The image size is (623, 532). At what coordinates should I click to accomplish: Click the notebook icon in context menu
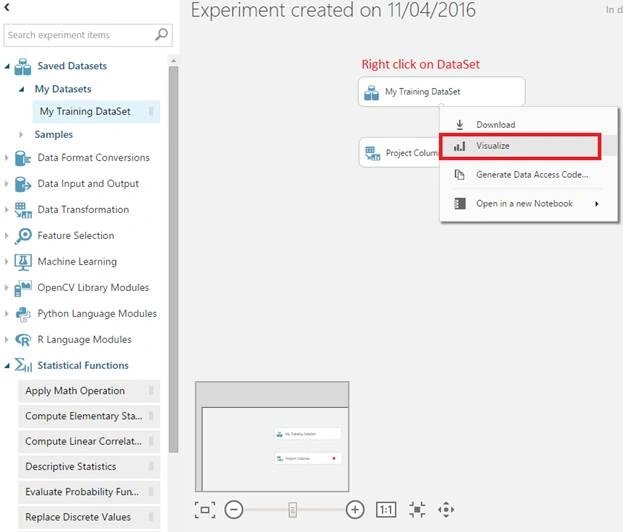tap(460, 204)
